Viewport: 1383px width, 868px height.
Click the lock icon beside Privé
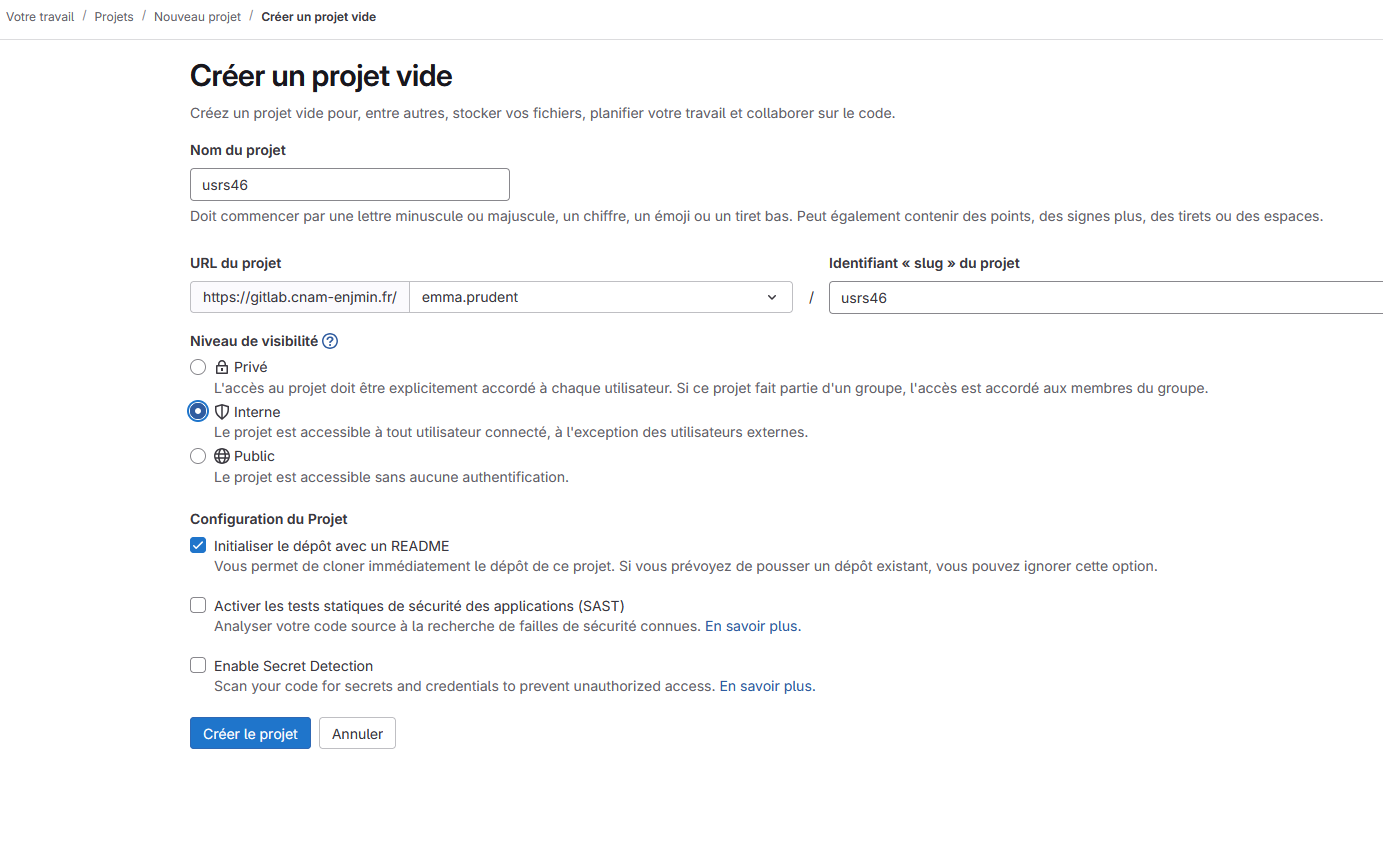tap(222, 367)
